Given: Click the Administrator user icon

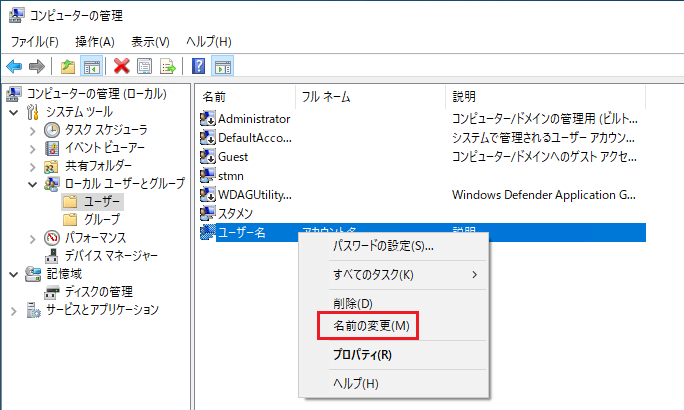Looking at the screenshot, I should (x=208, y=119).
